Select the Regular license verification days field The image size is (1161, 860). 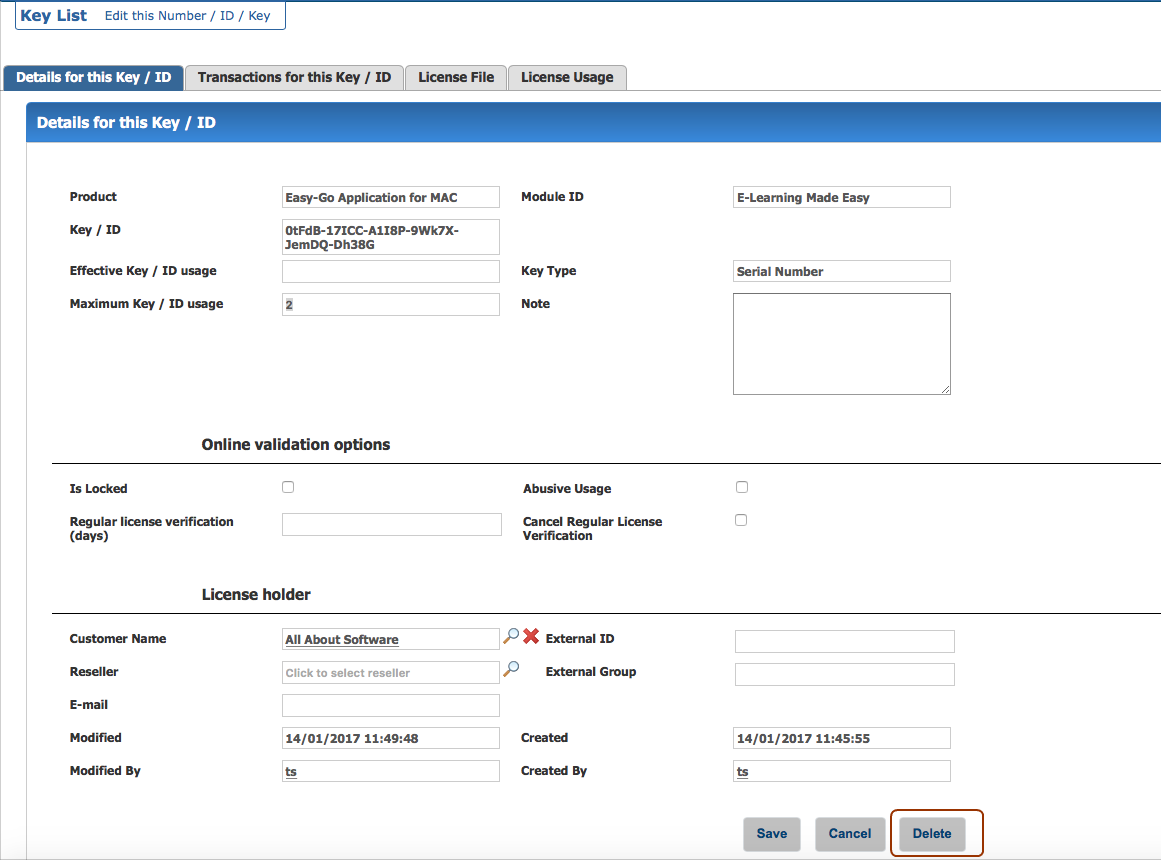391,524
